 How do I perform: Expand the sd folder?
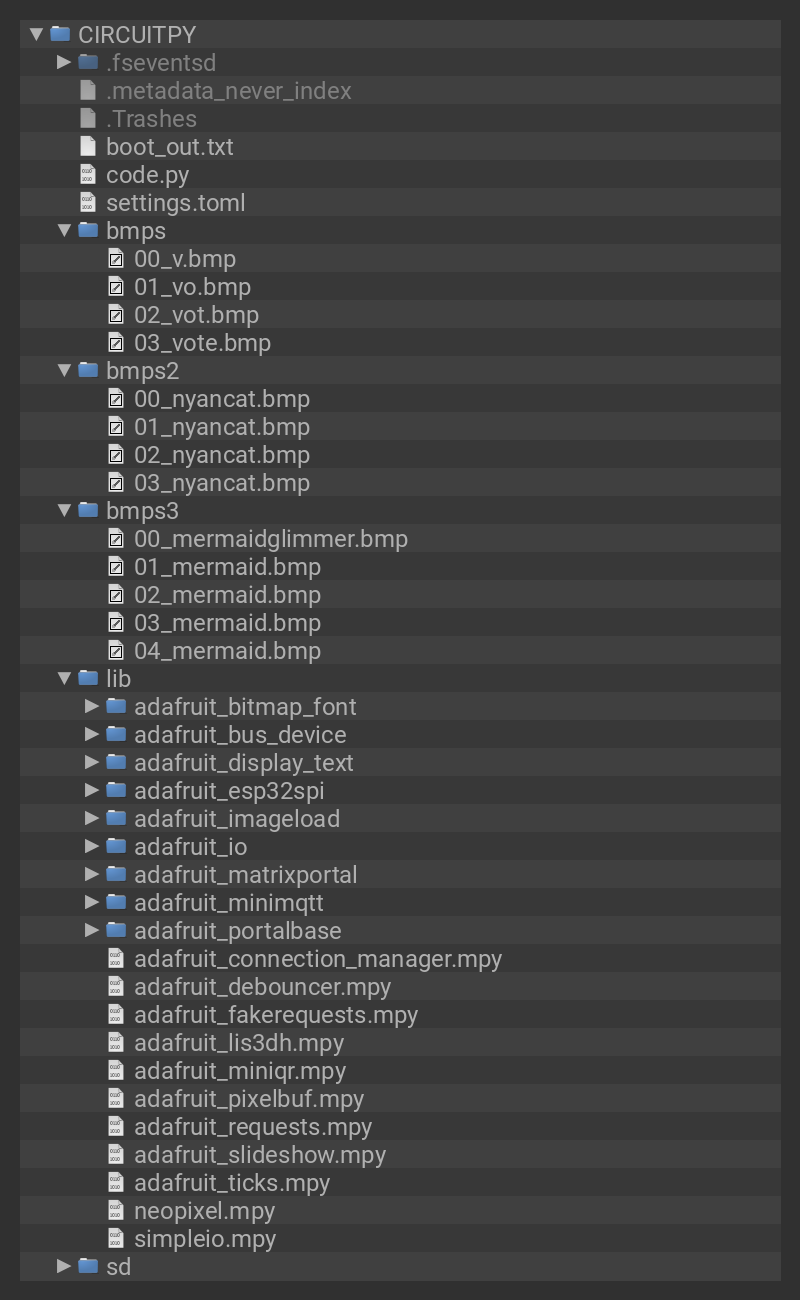64,1266
